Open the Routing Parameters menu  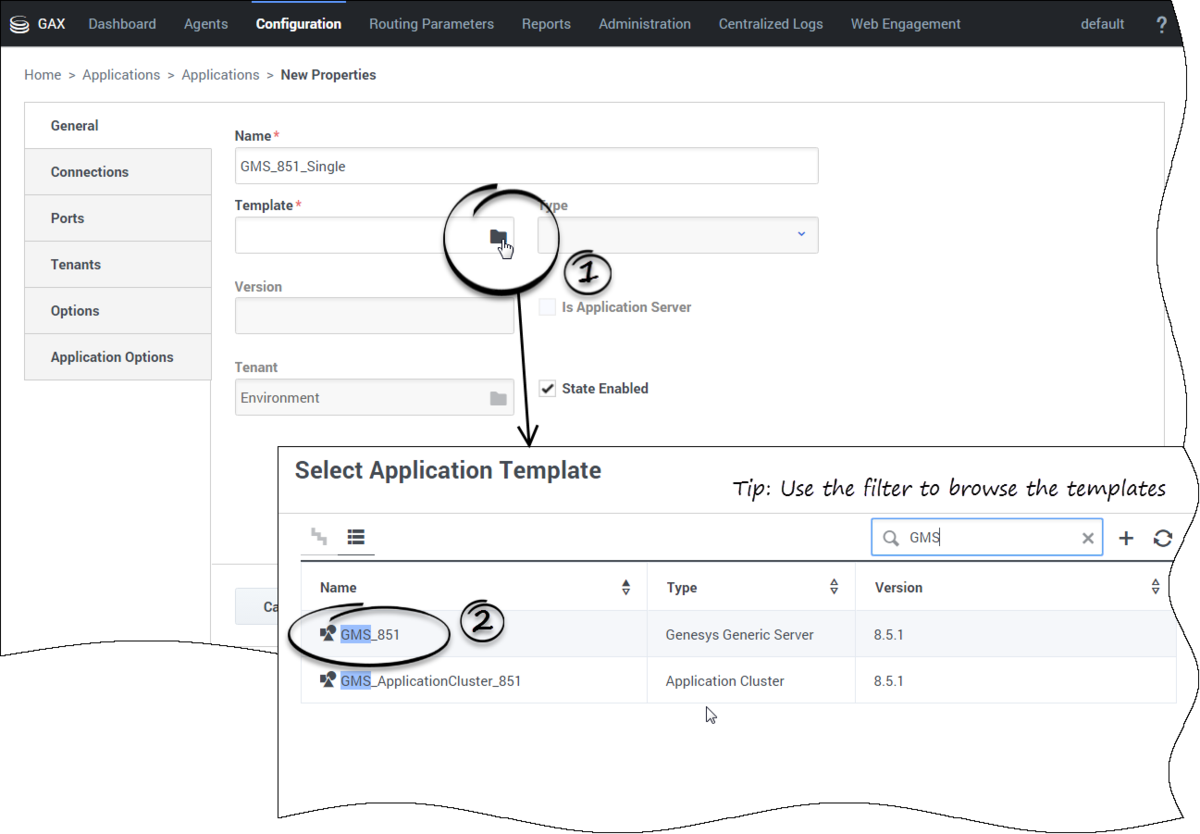tap(431, 24)
